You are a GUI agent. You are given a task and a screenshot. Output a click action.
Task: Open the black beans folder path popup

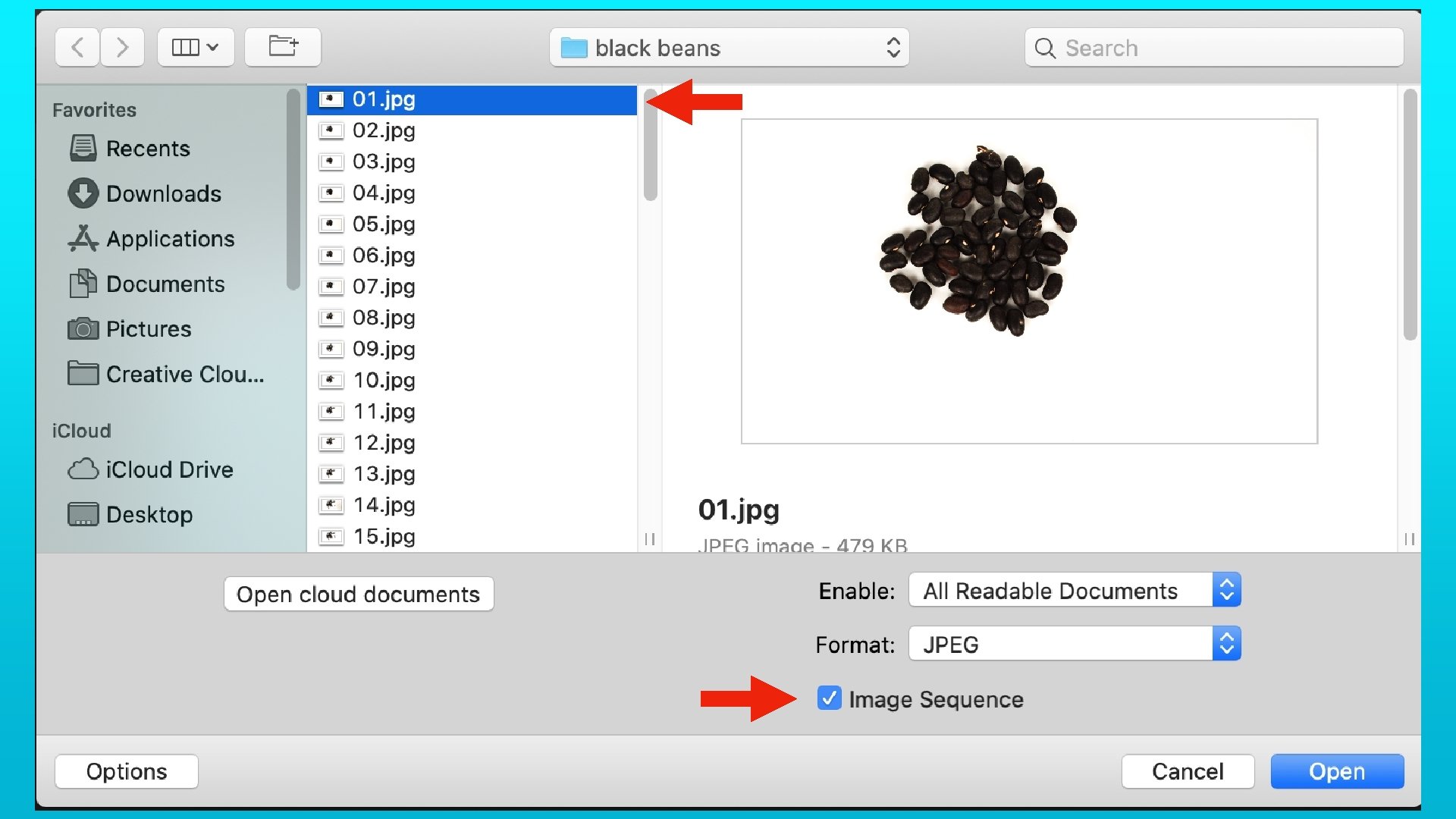pyautogui.click(x=729, y=48)
